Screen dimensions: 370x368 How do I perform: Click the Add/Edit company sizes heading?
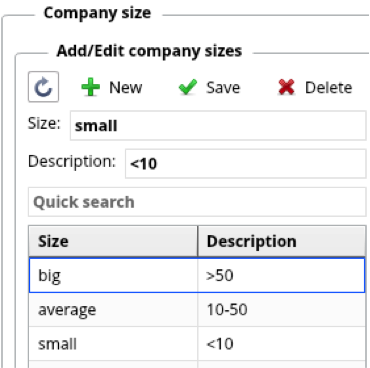[x=149, y=51]
